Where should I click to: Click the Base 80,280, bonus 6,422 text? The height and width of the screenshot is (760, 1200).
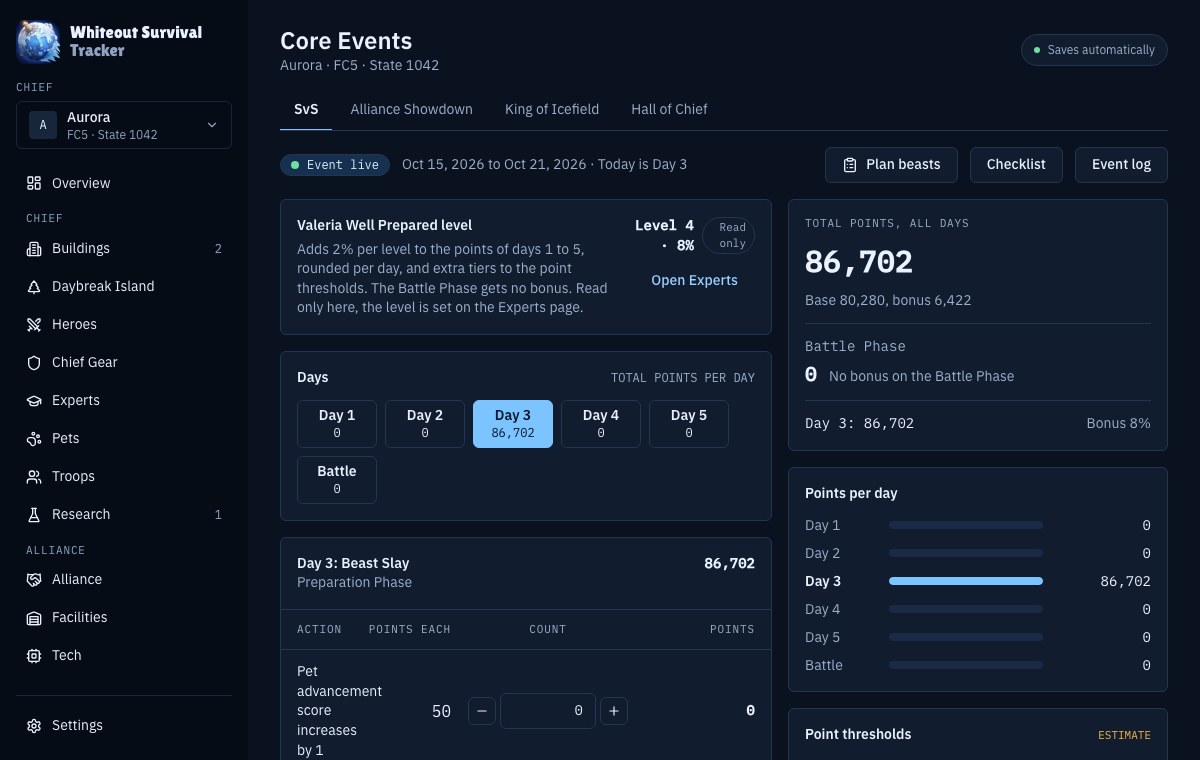(888, 300)
